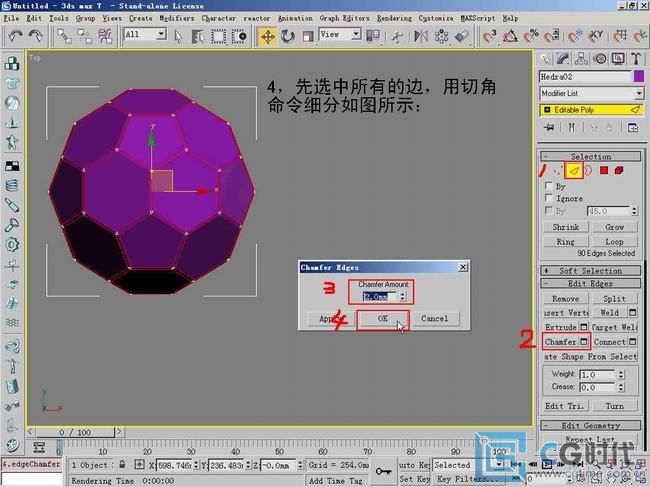Select the Unlink Selection tool

click(x=85, y=36)
